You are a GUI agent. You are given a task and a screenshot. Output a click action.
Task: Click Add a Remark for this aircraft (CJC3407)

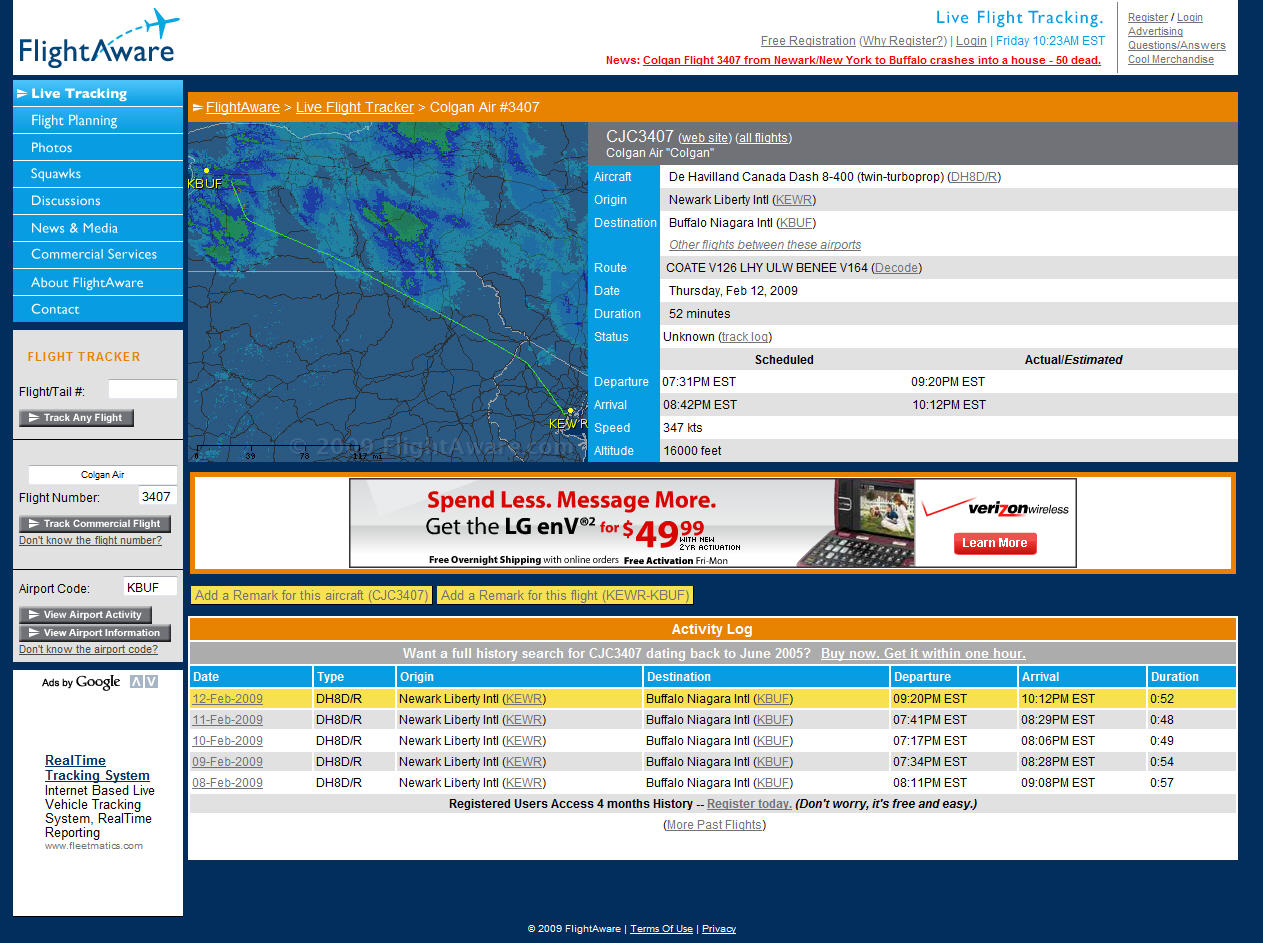[x=311, y=595]
